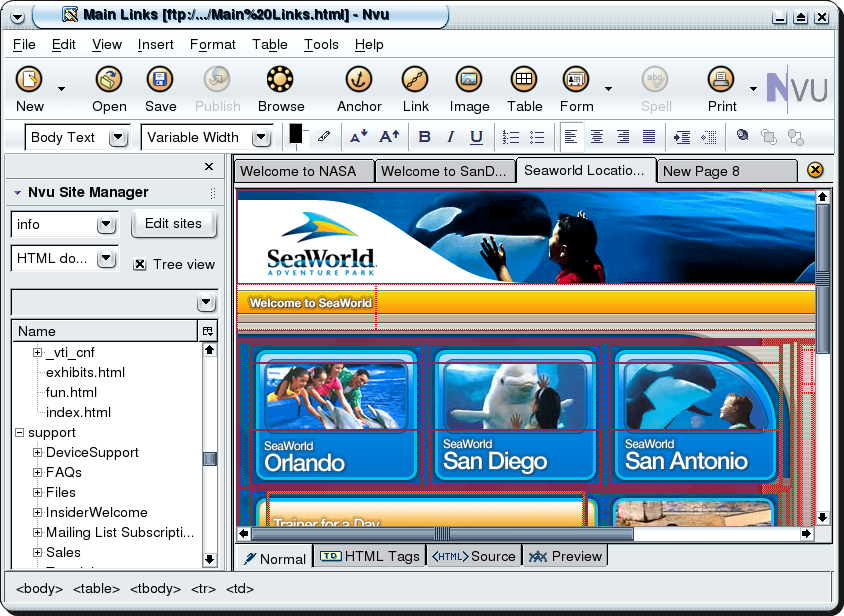Screen dimensions: 844x616
Task: Open the empty combo box dropdown
Action: click(x=206, y=303)
